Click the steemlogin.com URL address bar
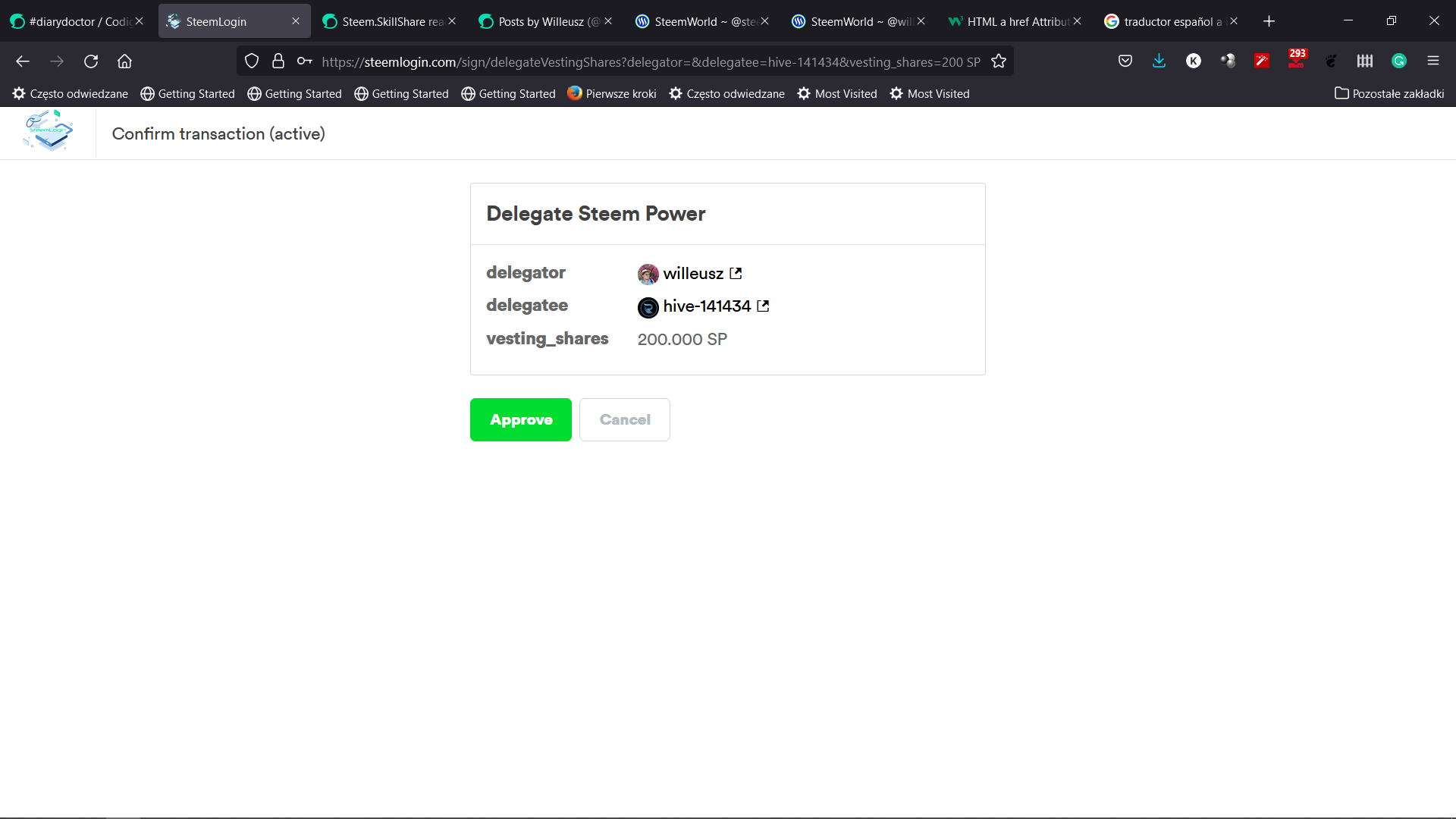This screenshot has height=819, width=1456. click(651, 61)
